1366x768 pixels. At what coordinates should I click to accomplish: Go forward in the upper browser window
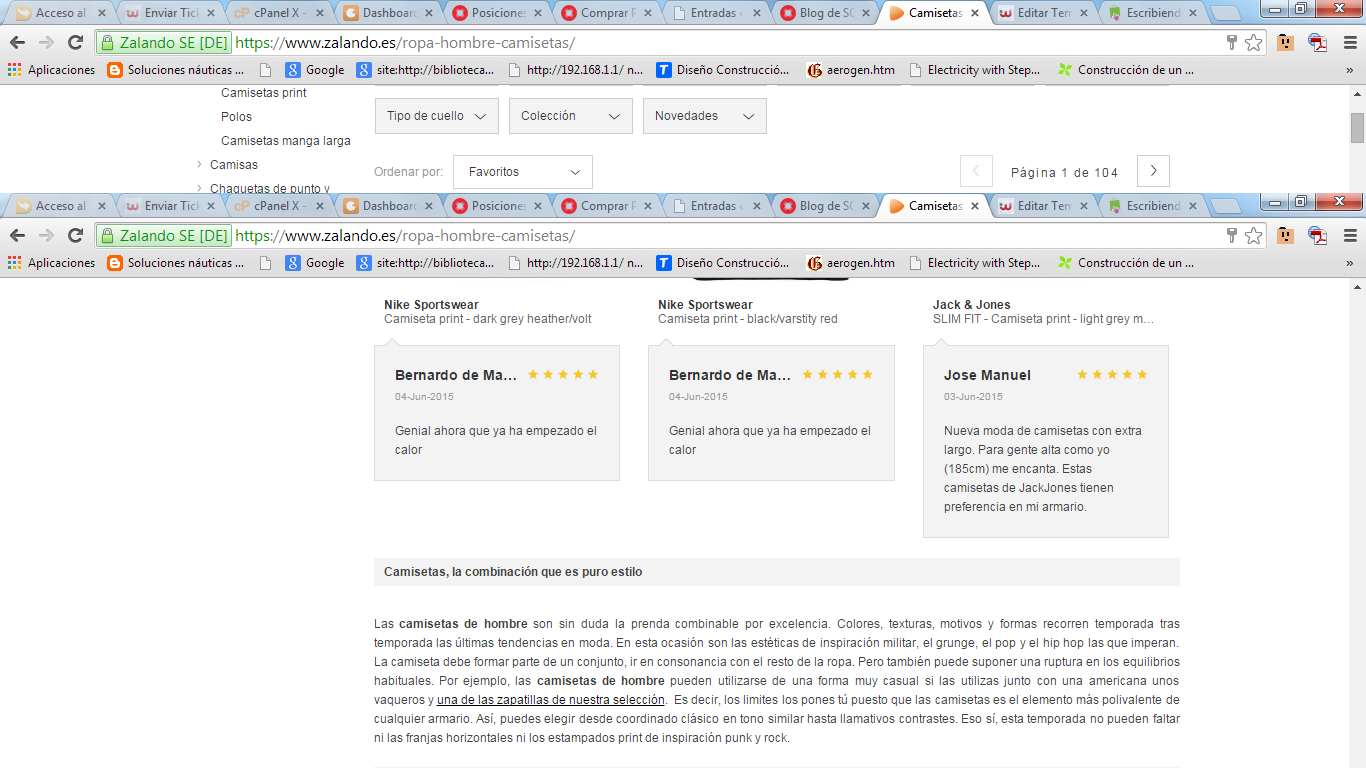click(46, 43)
